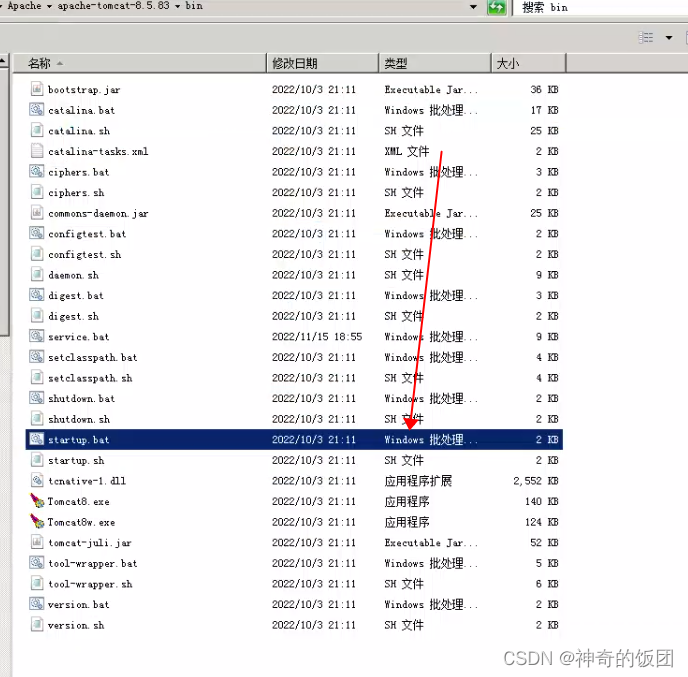
Task: Click the commons-daemon.jar file icon
Action: [37, 213]
